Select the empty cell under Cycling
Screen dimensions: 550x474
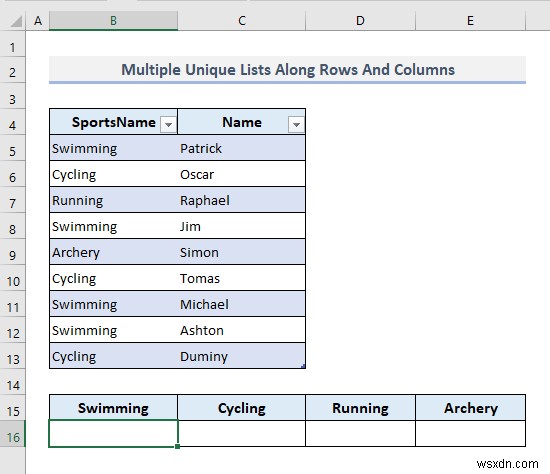[242, 434]
